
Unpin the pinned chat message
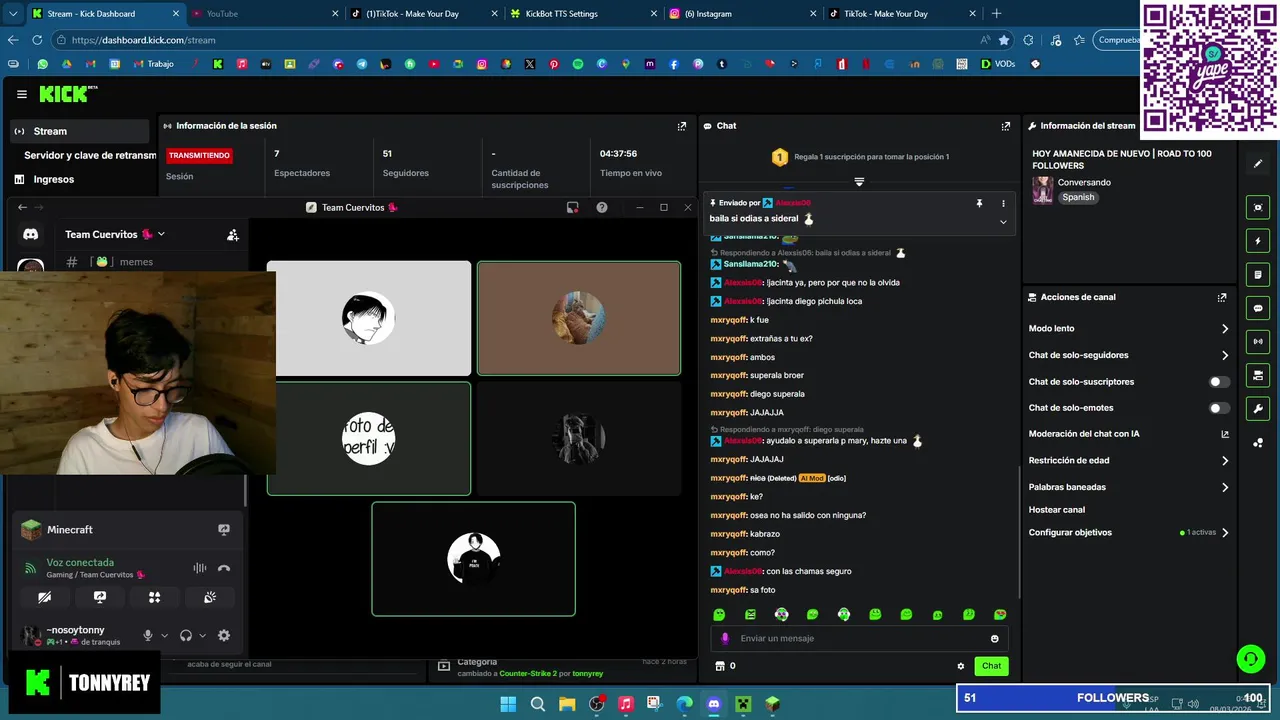[x=980, y=203]
